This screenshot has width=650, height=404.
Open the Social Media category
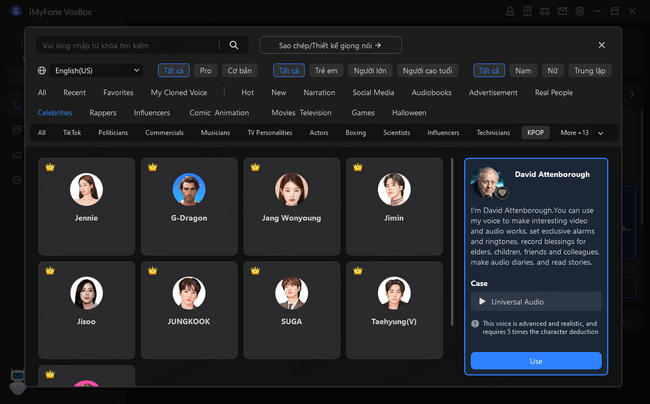click(373, 92)
